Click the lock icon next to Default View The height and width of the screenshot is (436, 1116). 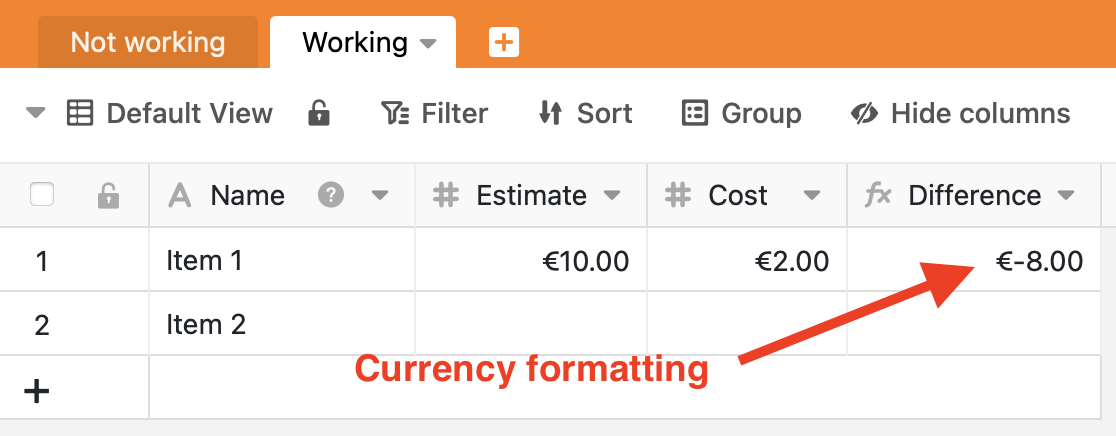319,114
